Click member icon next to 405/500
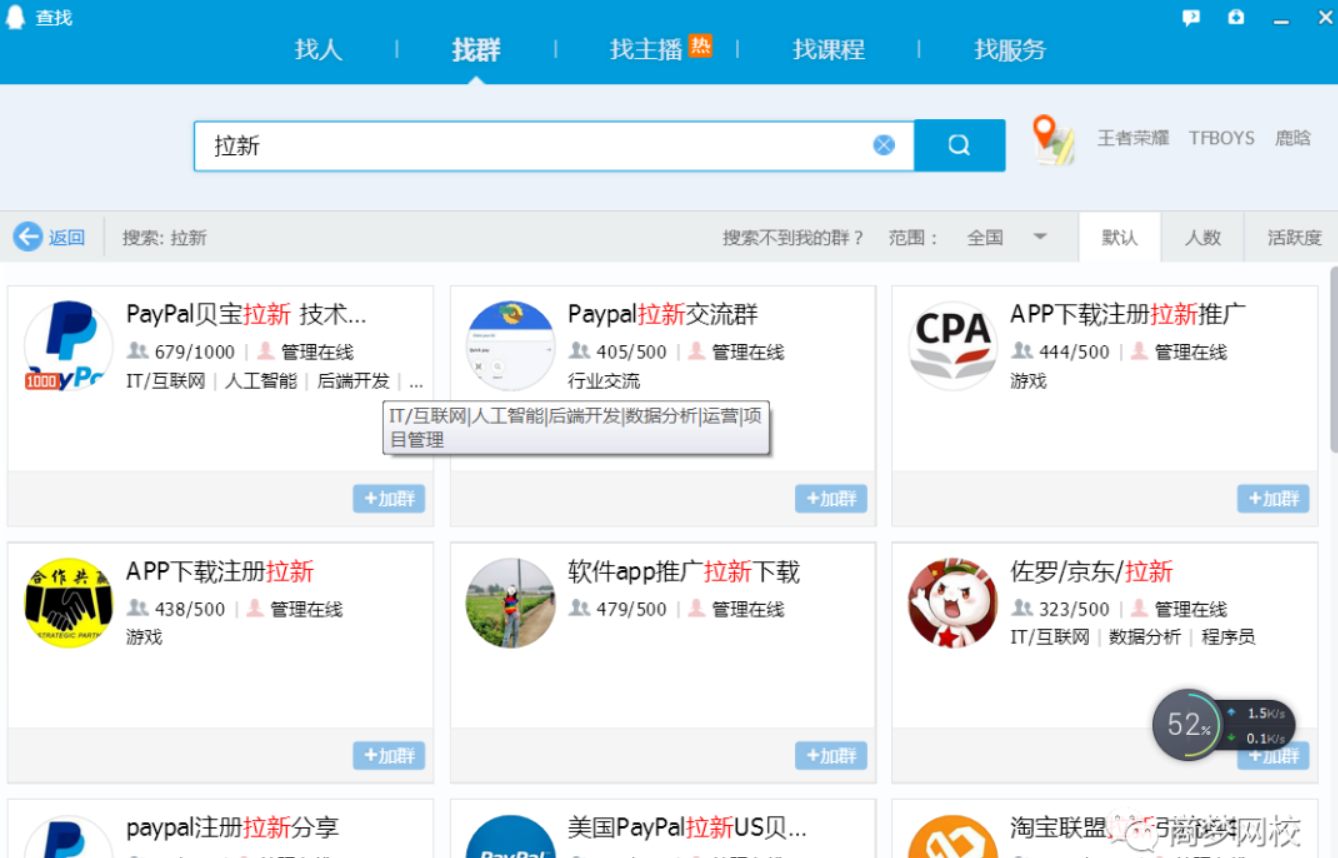Image resolution: width=1338 pixels, height=858 pixels. [x=579, y=351]
